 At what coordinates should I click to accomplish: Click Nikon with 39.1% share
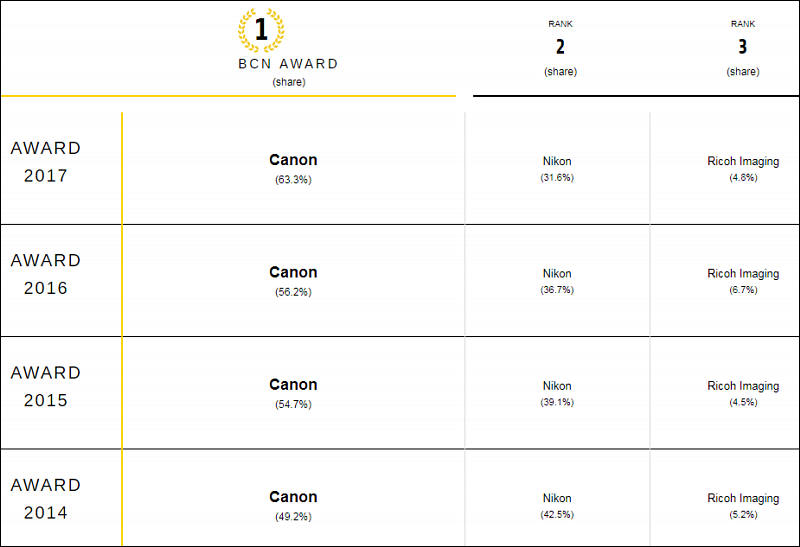tap(557, 386)
